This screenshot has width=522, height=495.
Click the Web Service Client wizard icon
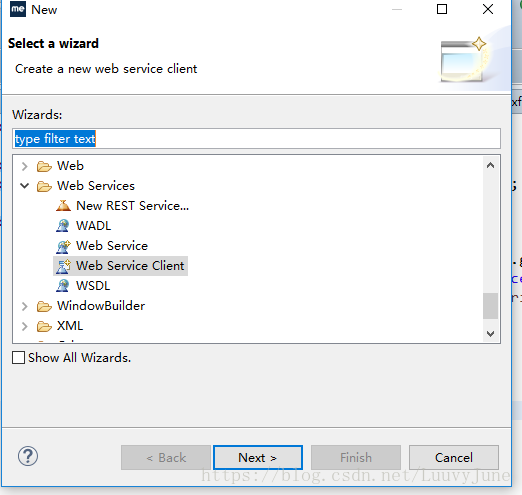coord(63,266)
